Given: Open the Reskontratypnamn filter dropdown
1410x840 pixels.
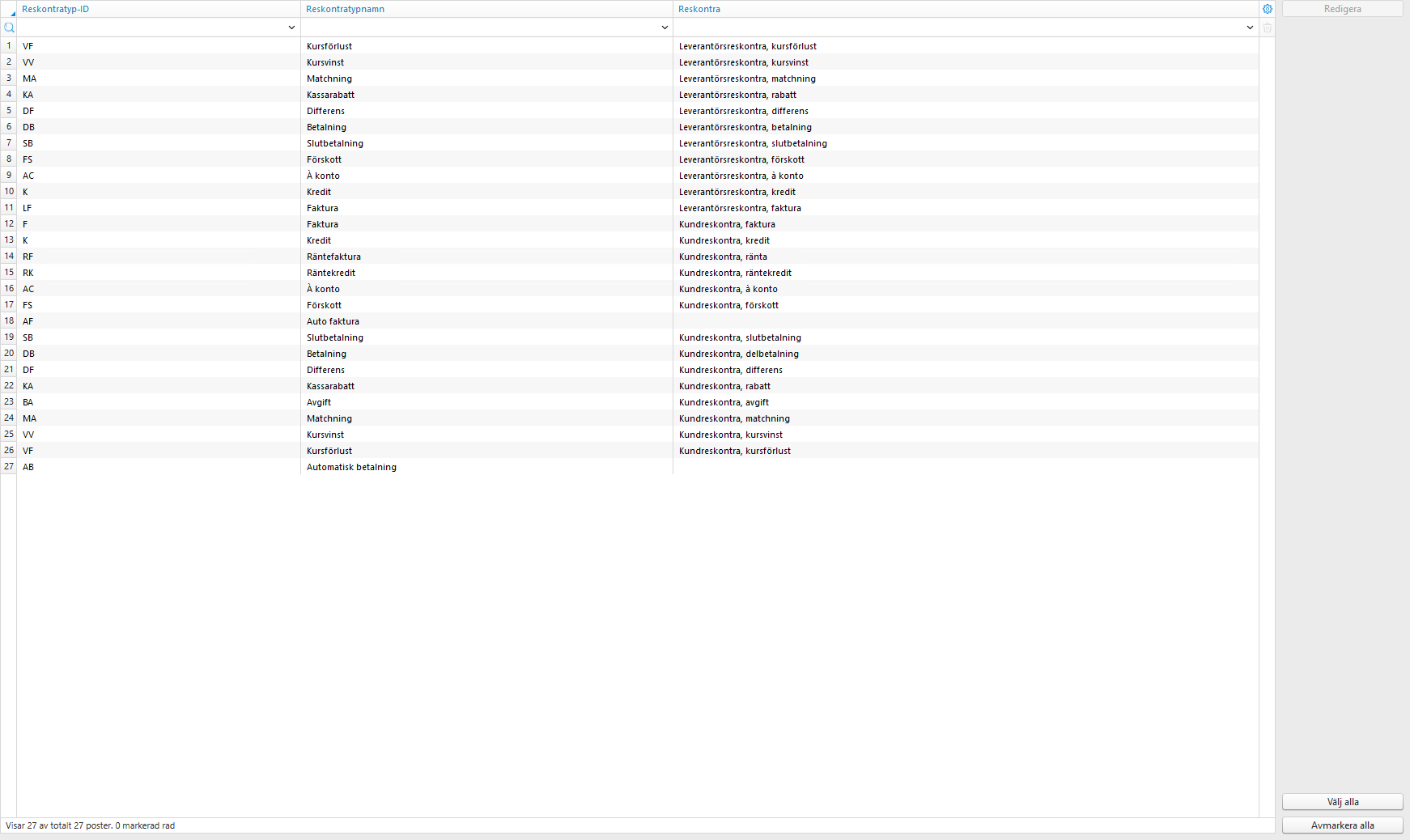Looking at the screenshot, I should (664, 27).
